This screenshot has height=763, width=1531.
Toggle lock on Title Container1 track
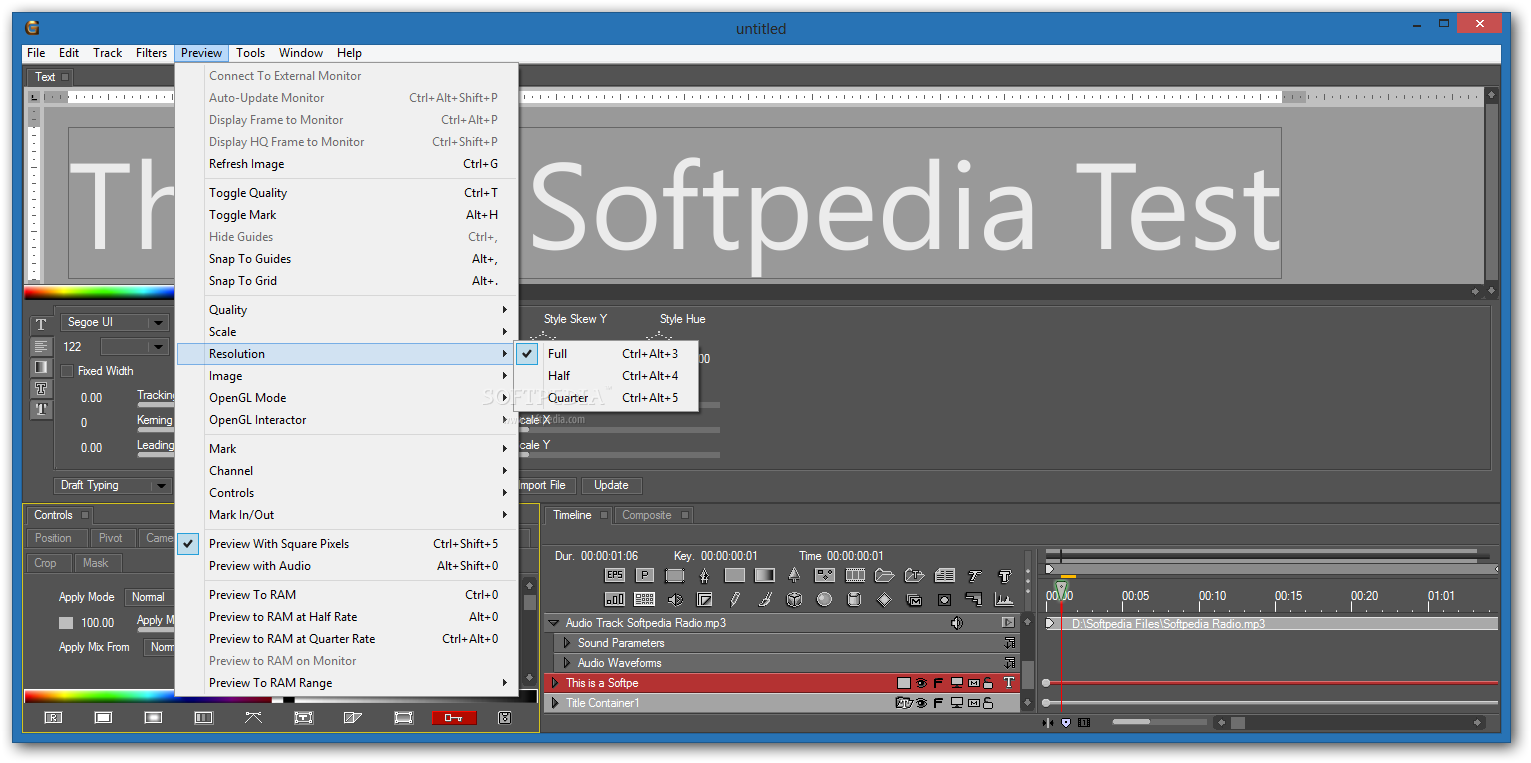pyautogui.click(x=988, y=703)
